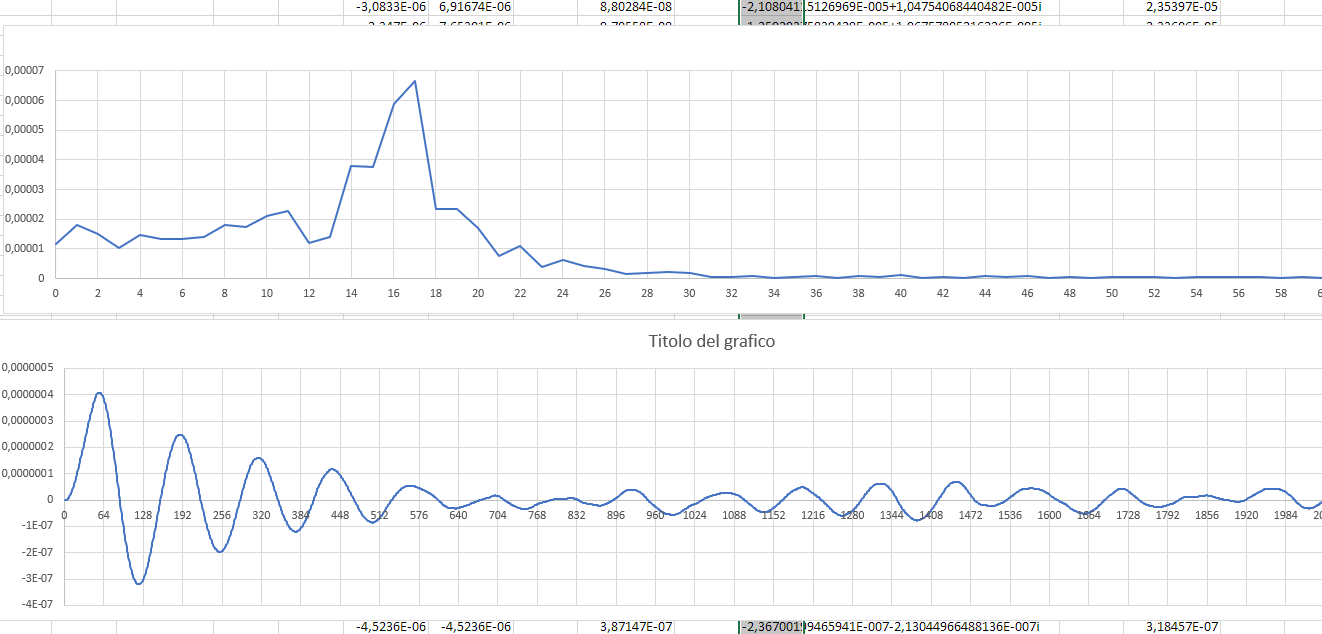
Task: Select cell showing 3,18457E-07
Action: pyautogui.click(x=1182, y=627)
